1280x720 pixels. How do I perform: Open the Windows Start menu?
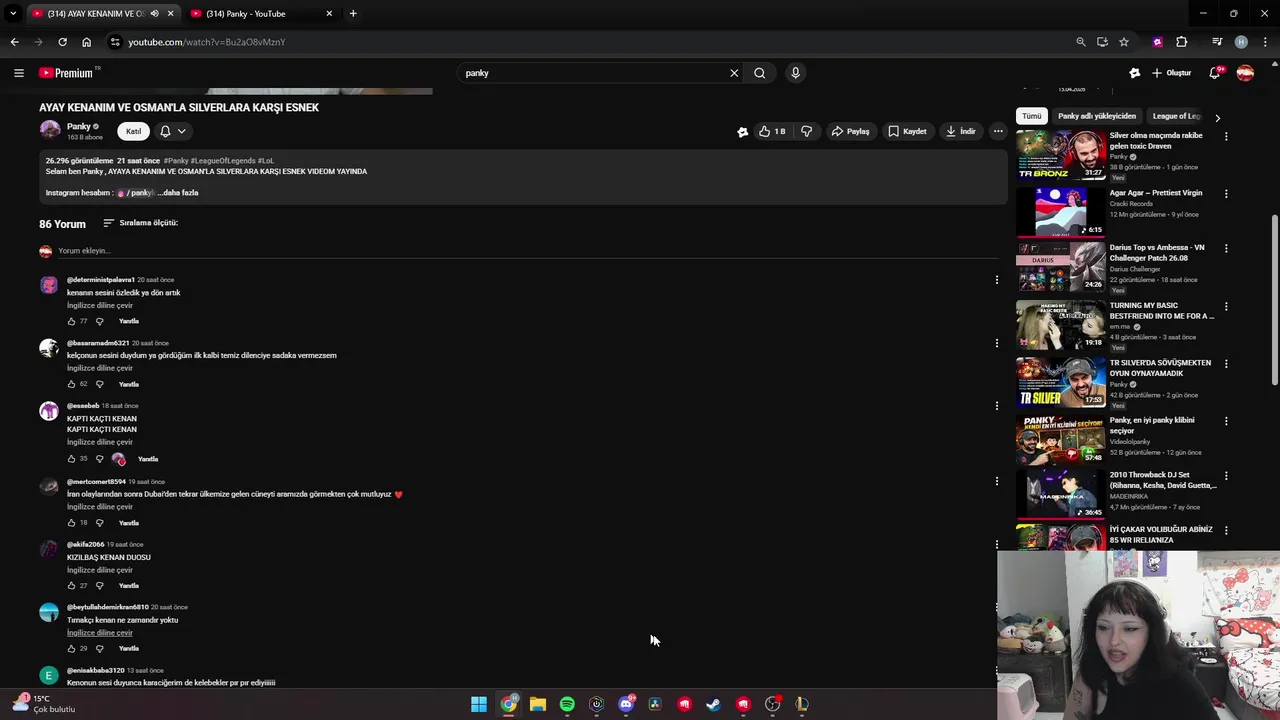point(479,704)
